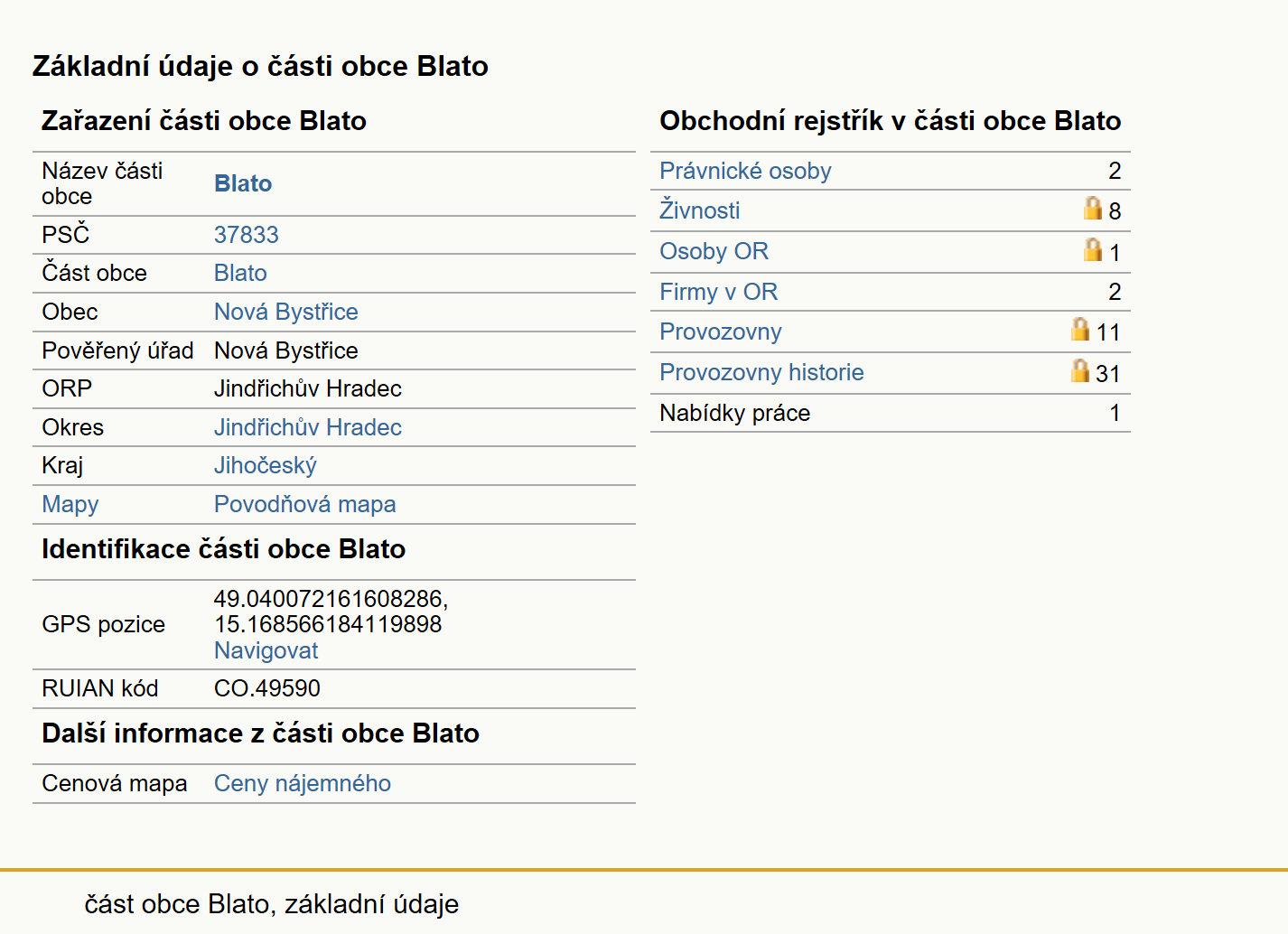1288x934 pixels.
Task: Click the lock icon in Provozovny historie row
Action: (x=1080, y=370)
